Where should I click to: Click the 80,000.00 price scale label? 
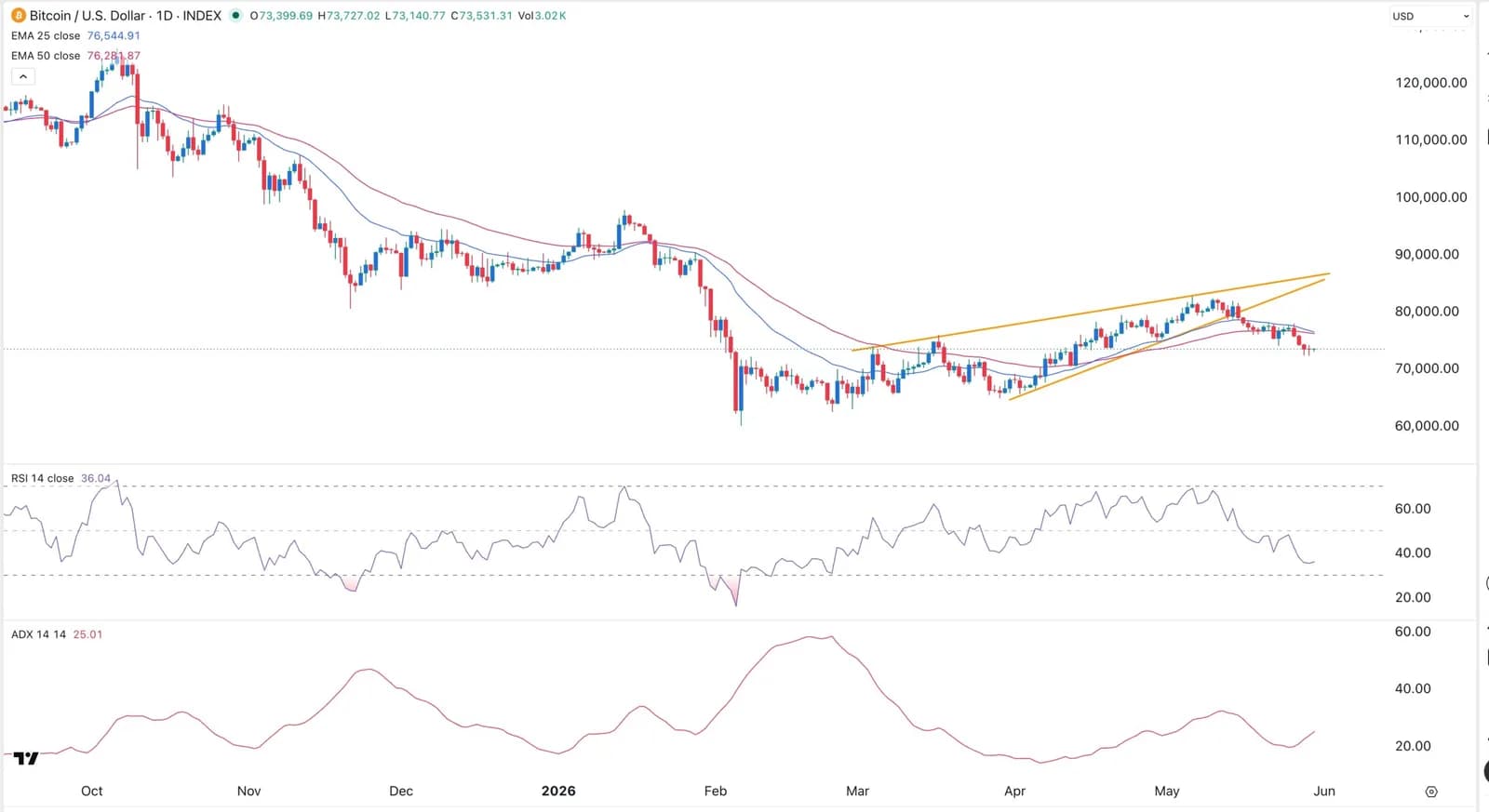[1430, 312]
